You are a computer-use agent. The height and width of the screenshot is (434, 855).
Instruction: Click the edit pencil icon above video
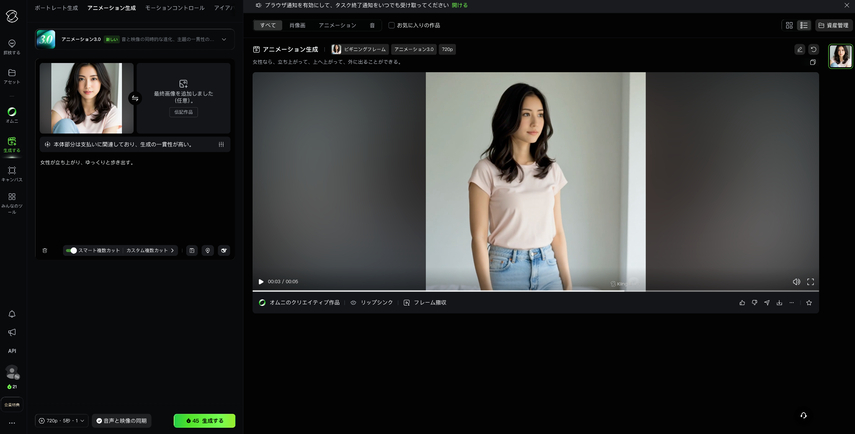(x=800, y=49)
